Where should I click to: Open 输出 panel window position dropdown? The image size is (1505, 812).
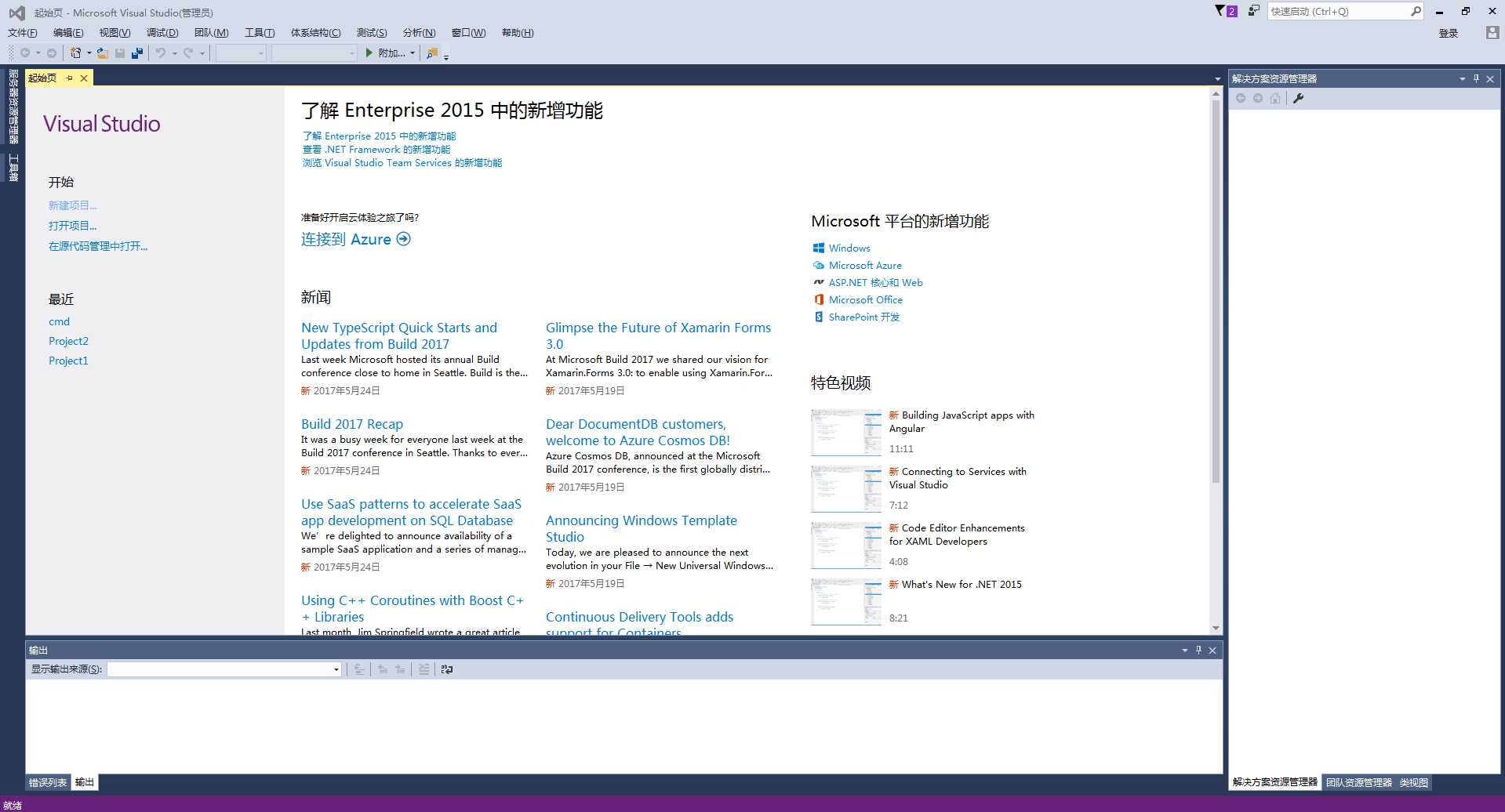pyautogui.click(x=1184, y=650)
